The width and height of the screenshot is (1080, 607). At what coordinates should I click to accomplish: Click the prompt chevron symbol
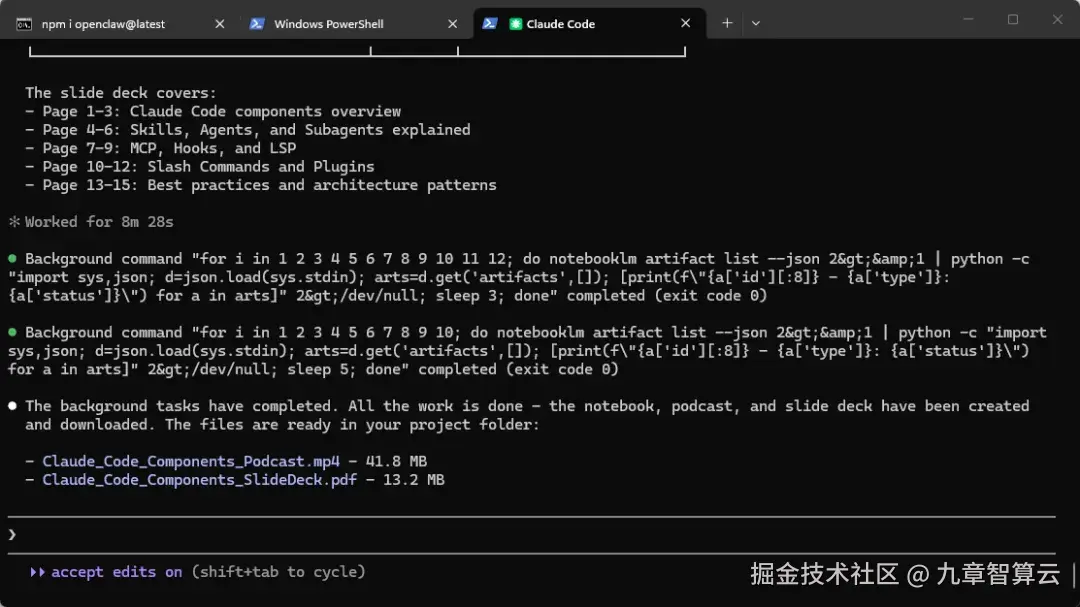pyautogui.click(x=12, y=535)
